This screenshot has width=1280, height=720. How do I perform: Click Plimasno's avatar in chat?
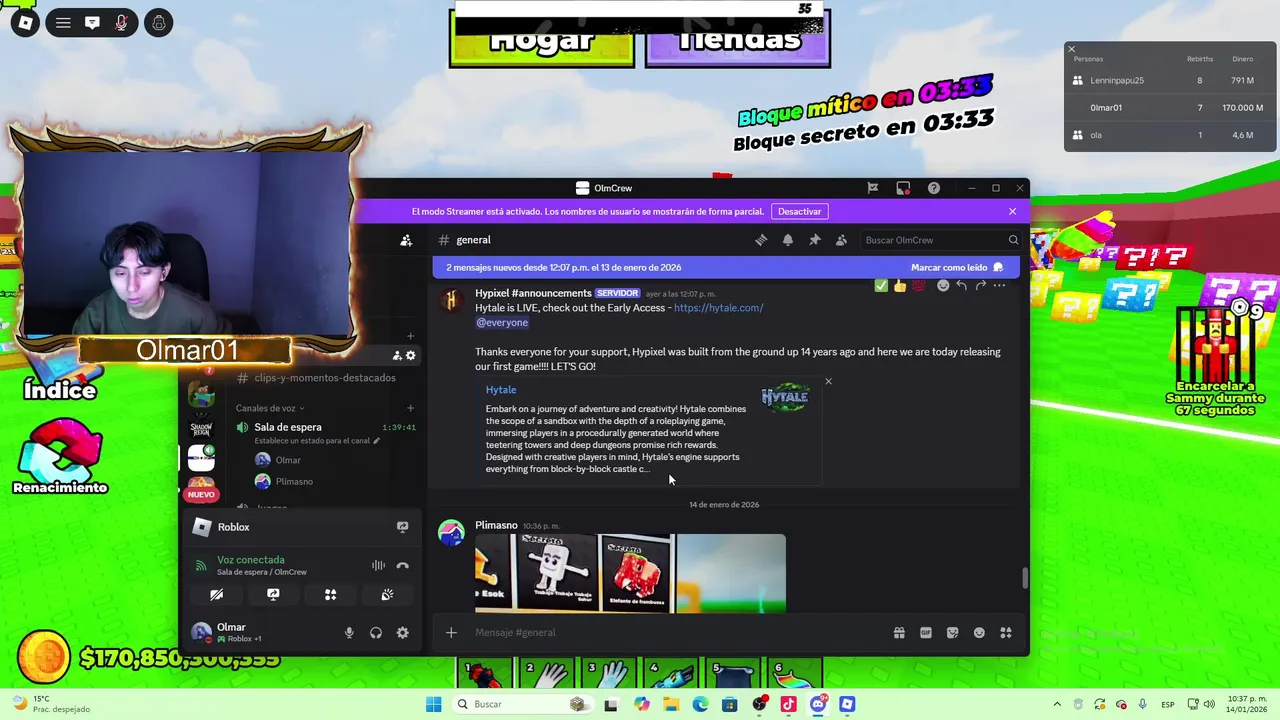[x=451, y=532]
